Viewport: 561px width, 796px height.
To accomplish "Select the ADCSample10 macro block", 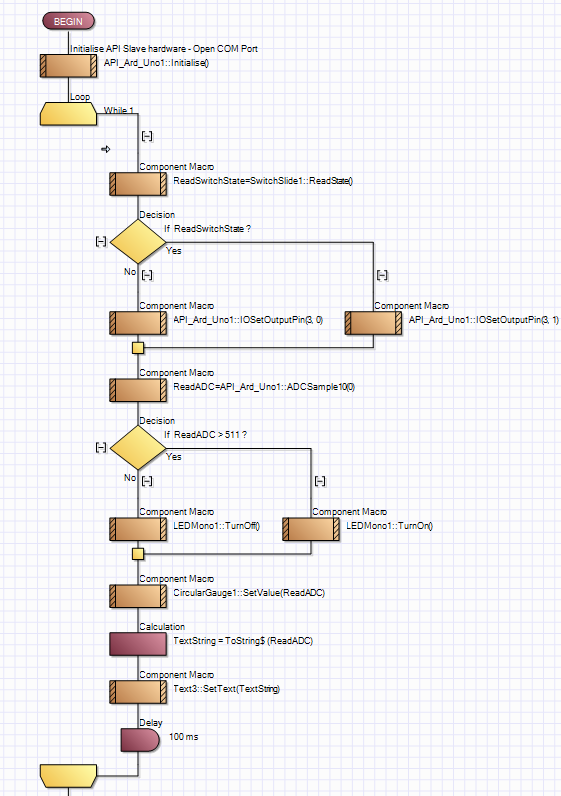I will point(138,390).
